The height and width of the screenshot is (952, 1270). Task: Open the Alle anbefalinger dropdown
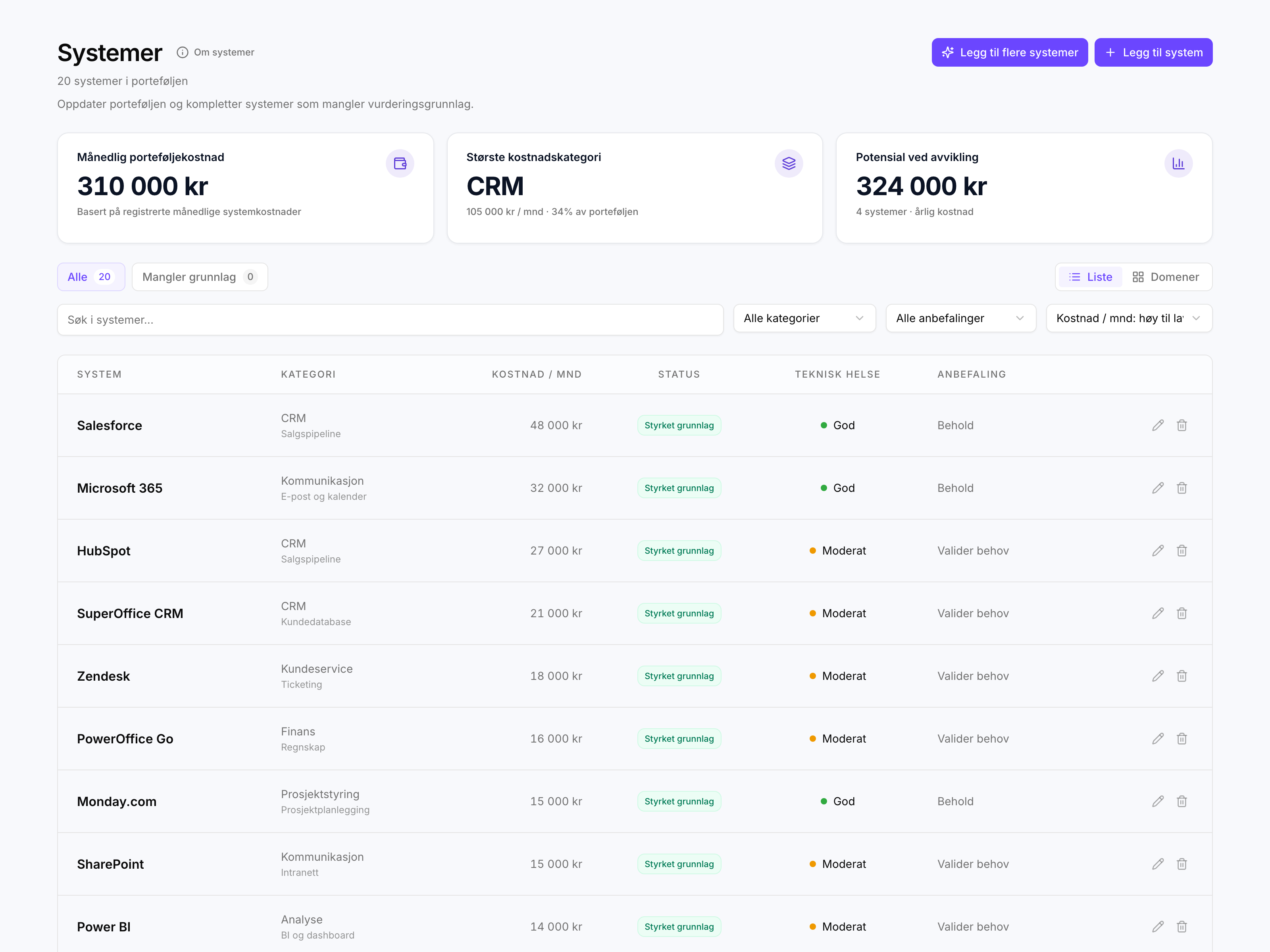(x=960, y=318)
